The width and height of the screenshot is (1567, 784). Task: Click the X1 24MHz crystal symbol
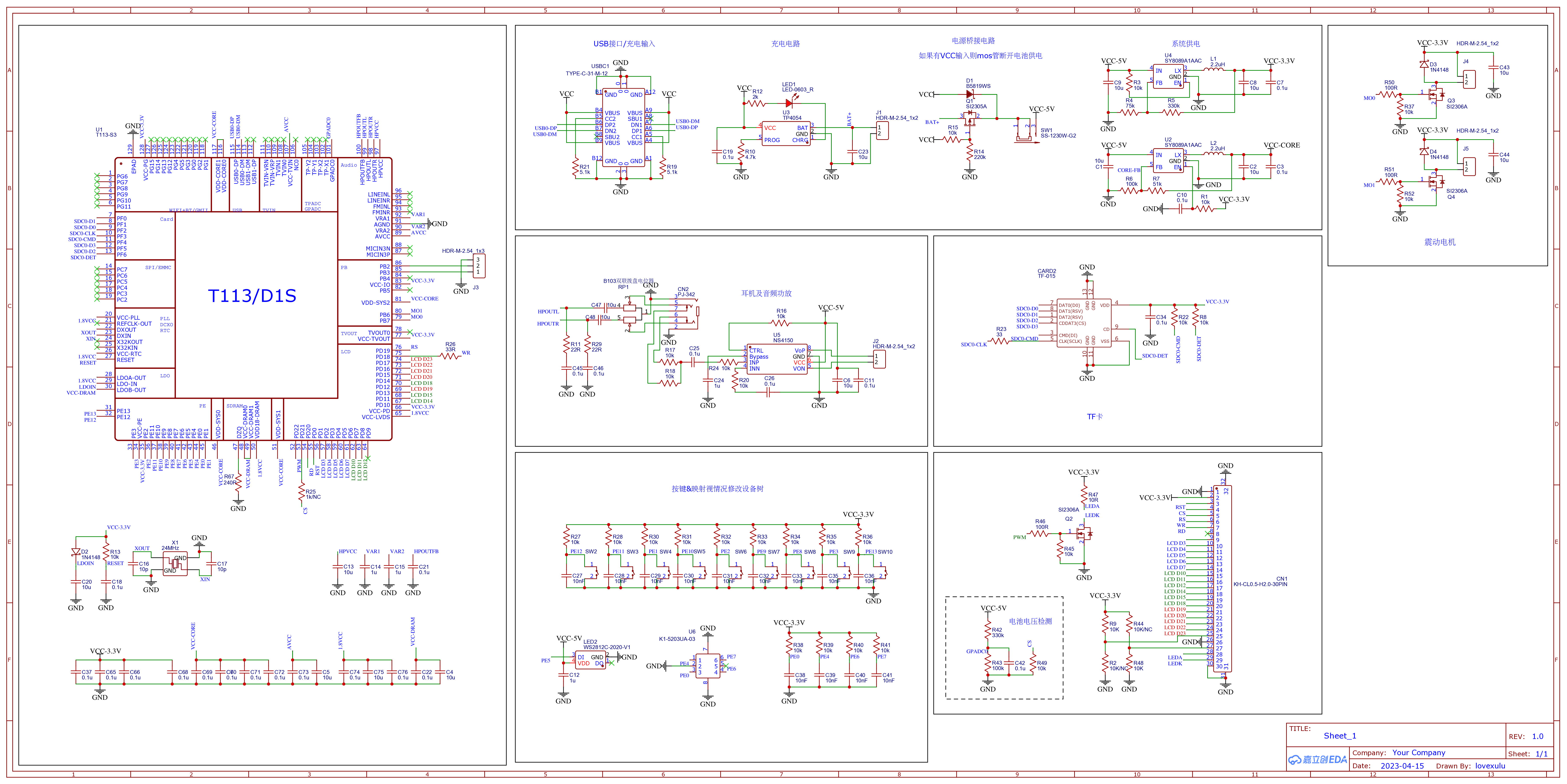pos(175,563)
